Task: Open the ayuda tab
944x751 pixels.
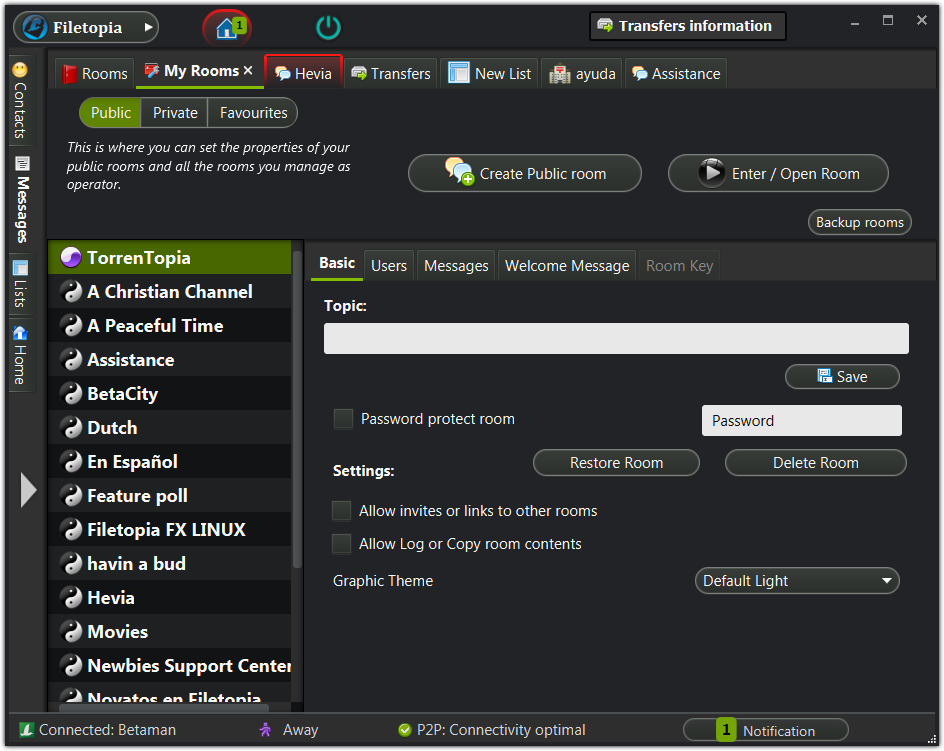Action: click(583, 73)
